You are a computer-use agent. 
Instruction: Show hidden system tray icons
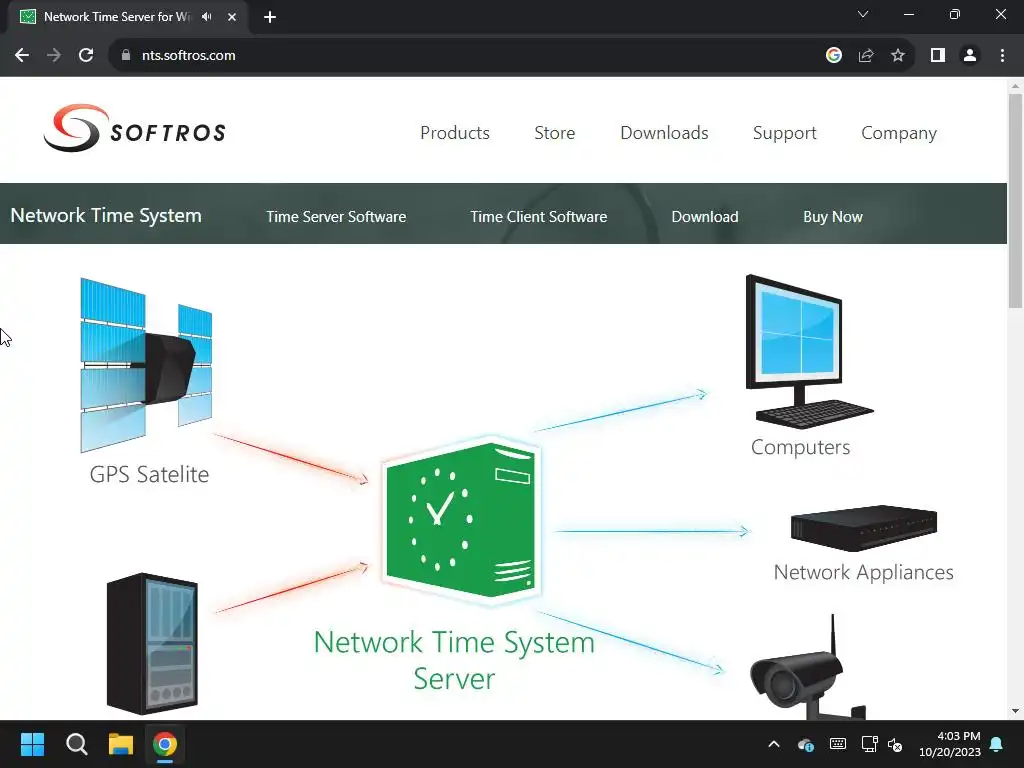click(x=774, y=744)
